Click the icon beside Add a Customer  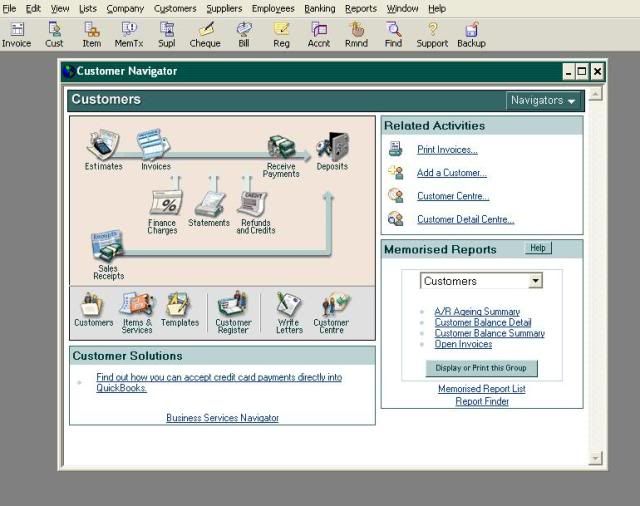coord(396,173)
